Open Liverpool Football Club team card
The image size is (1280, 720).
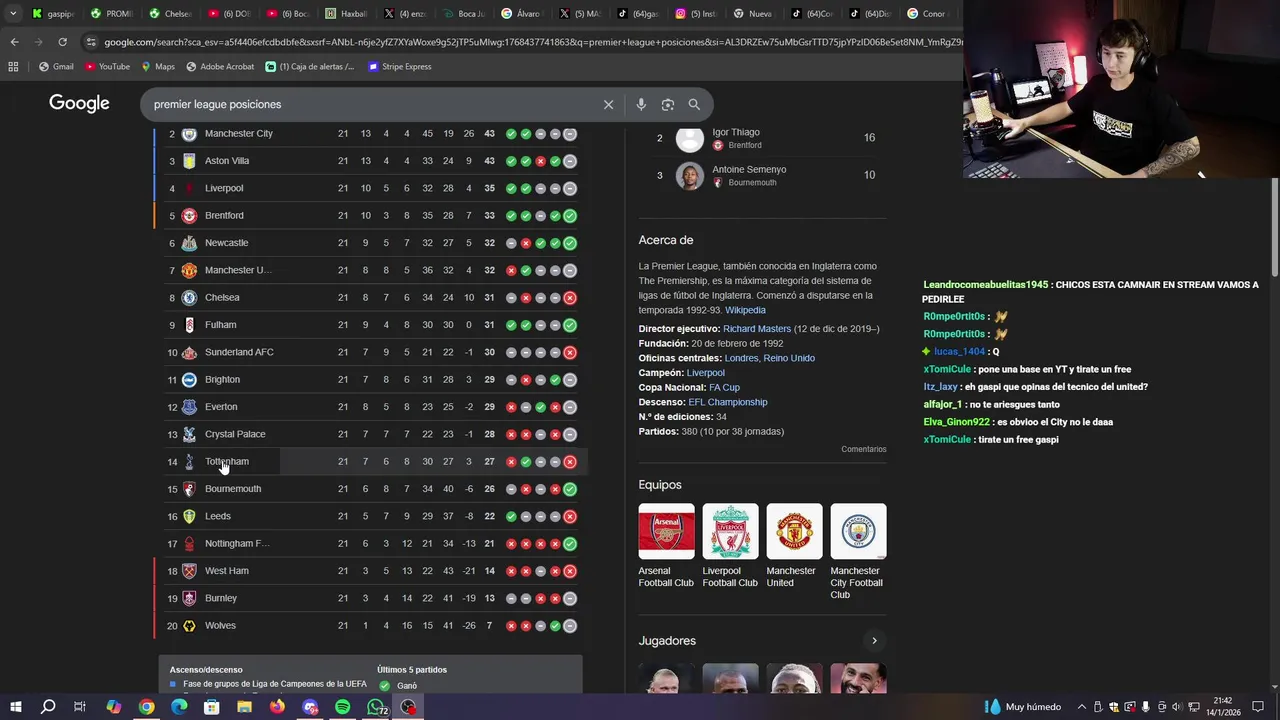point(730,547)
